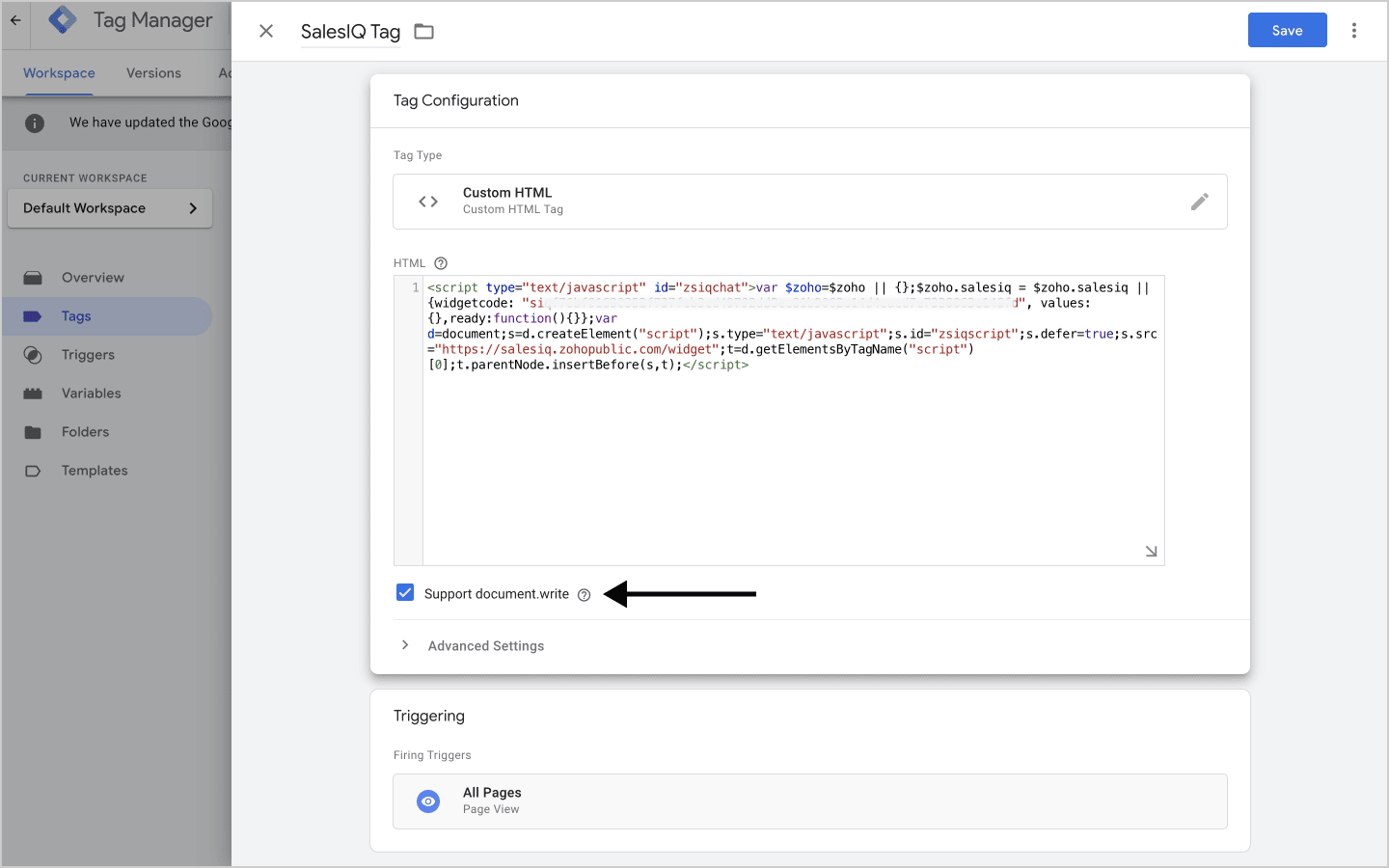Image resolution: width=1389 pixels, height=868 pixels.
Task: Expand Advanced Settings section
Action: pyautogui.click(x=405, y=645)
